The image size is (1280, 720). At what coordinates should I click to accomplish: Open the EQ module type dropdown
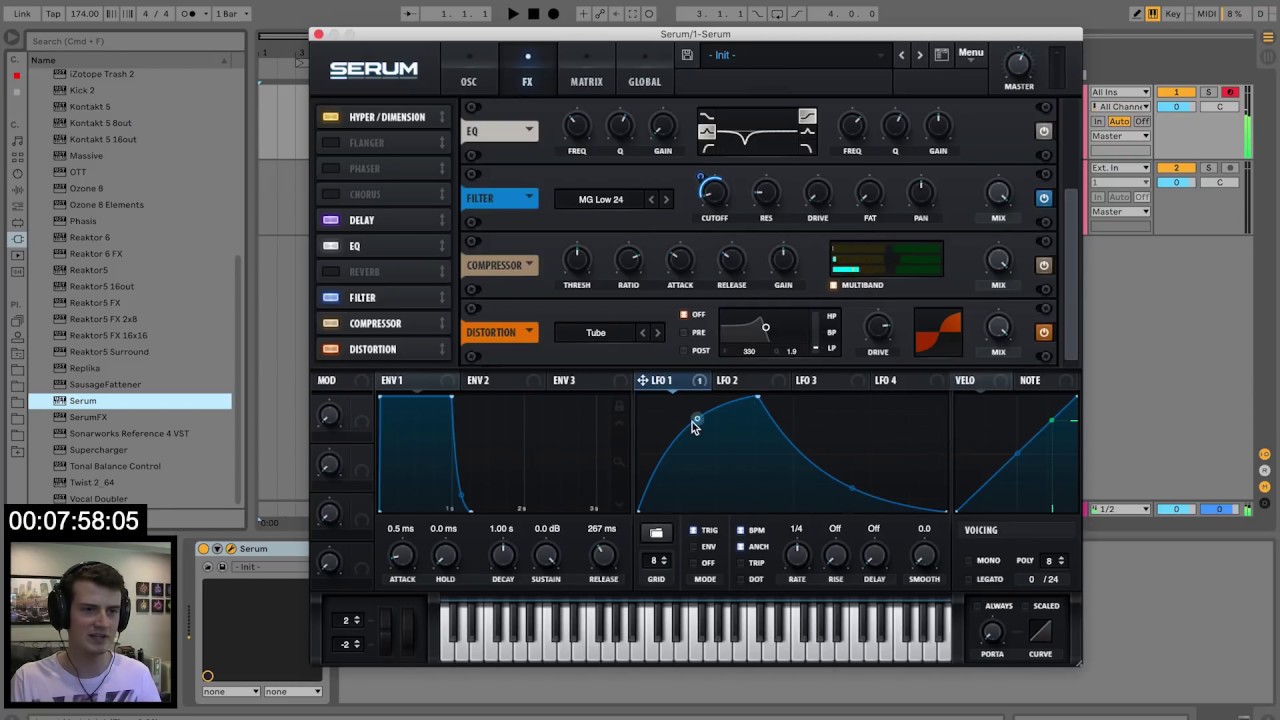click(500, 131)
